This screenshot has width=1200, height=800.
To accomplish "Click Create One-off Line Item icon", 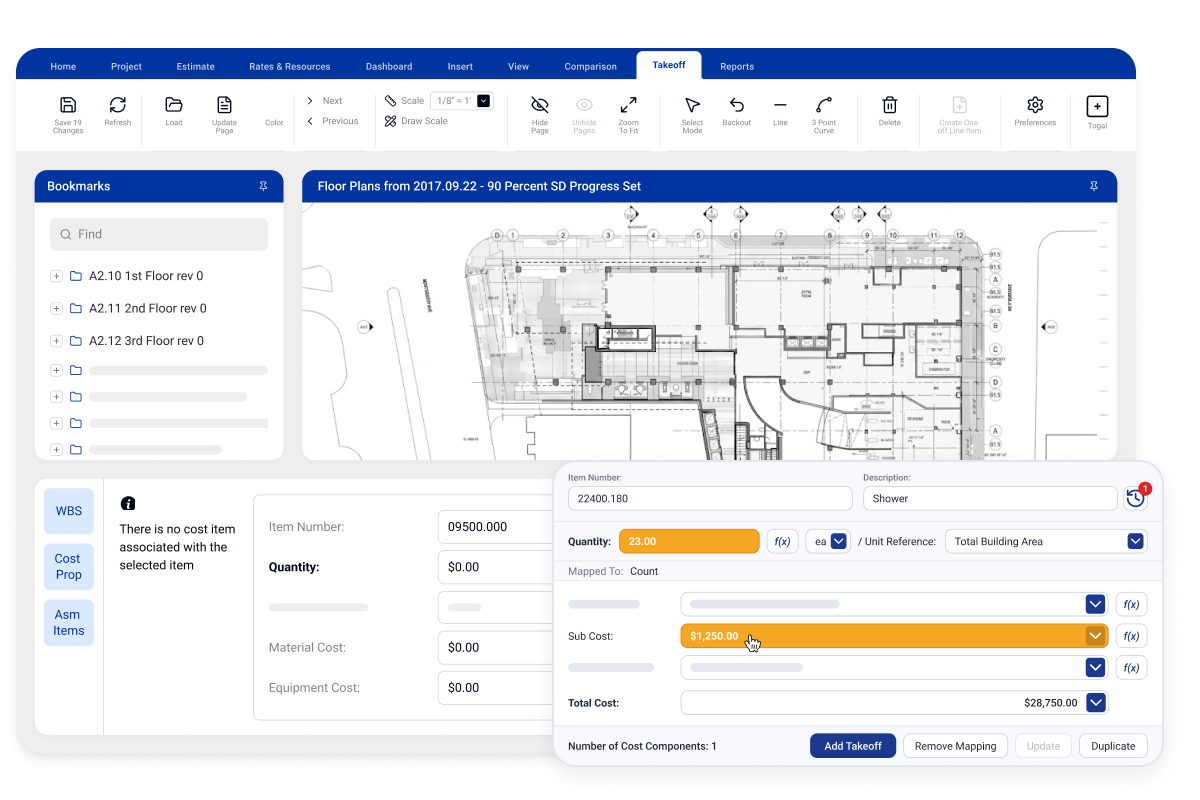I will point(959,105).
